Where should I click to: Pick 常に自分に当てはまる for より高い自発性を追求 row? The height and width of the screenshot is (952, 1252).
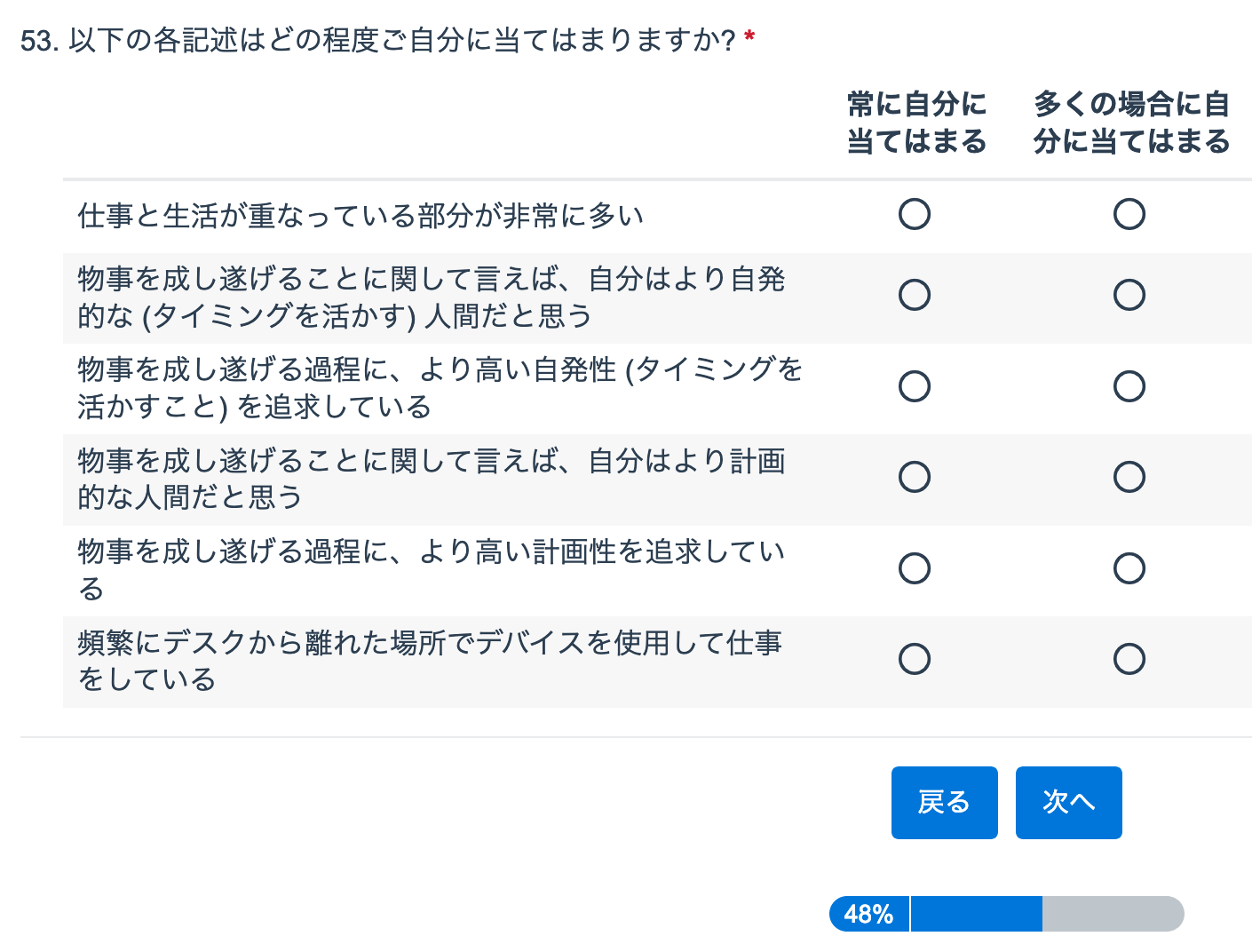click(915, 386)
